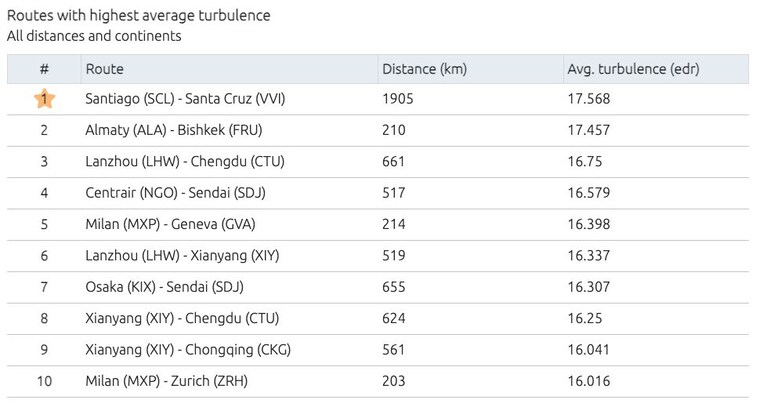Click the gold star rank 1 icon
Viewport: 767px width, 418px height.
[44, 99]
